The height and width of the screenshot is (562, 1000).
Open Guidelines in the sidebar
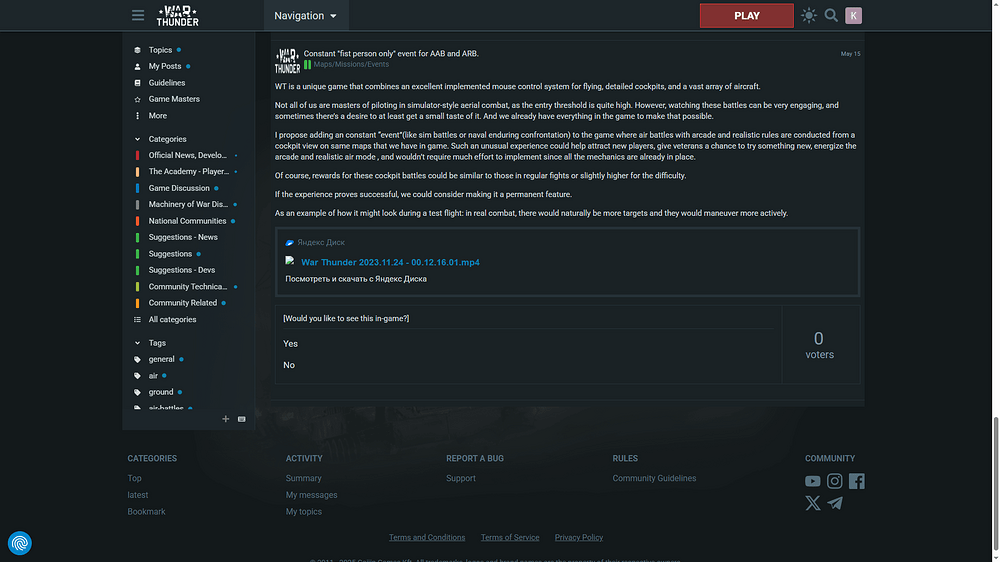[x=166, y=83]
